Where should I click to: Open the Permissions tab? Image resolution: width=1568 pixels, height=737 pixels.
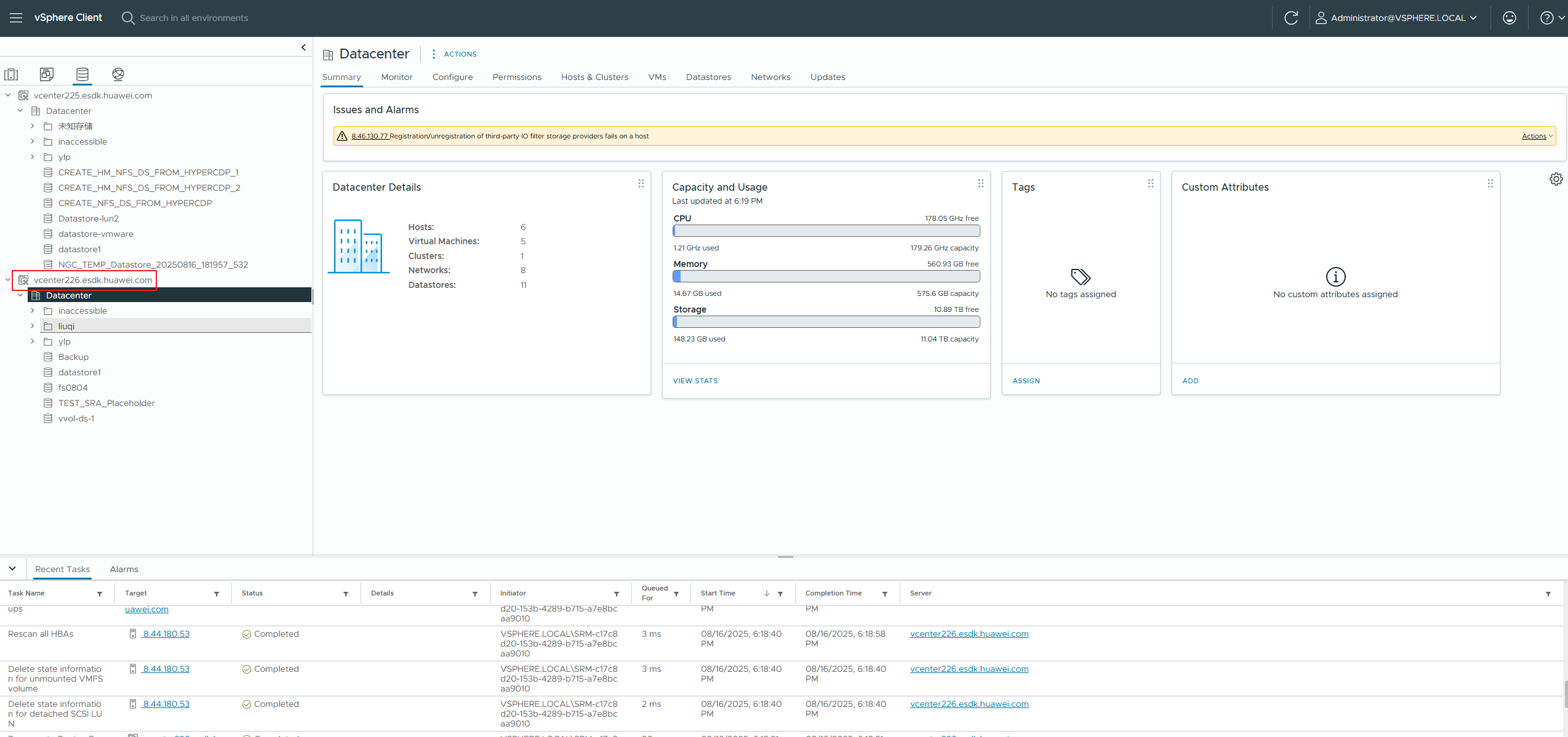click(517, 77)
